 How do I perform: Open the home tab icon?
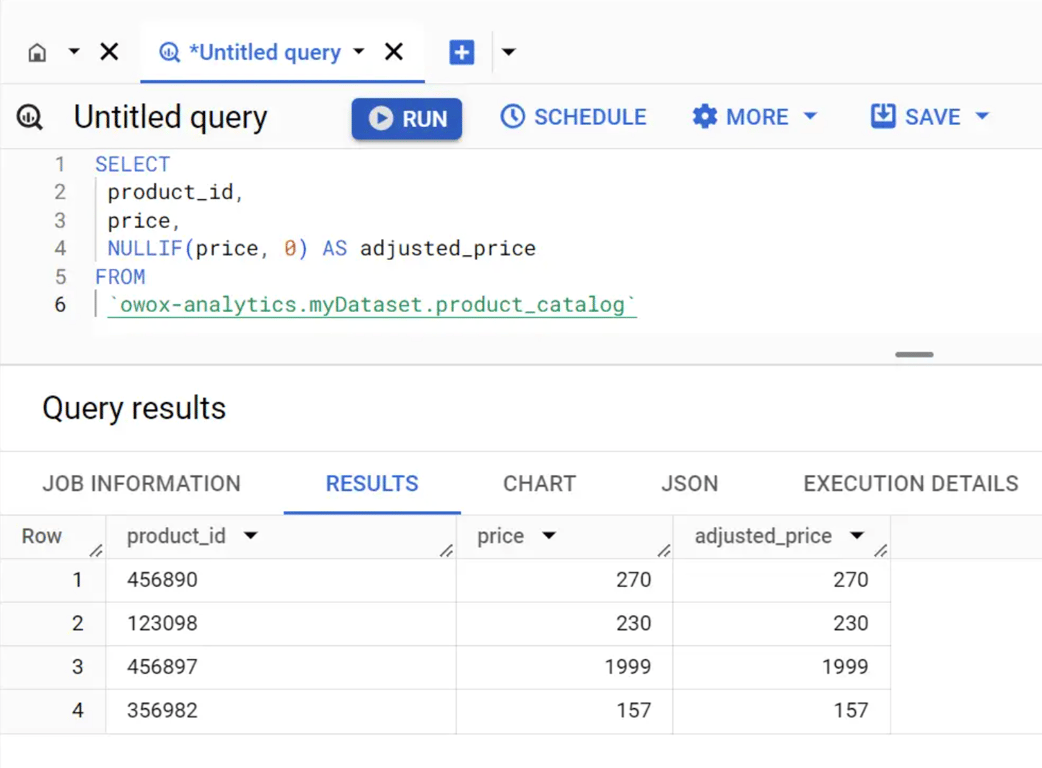tap(37, 52)
